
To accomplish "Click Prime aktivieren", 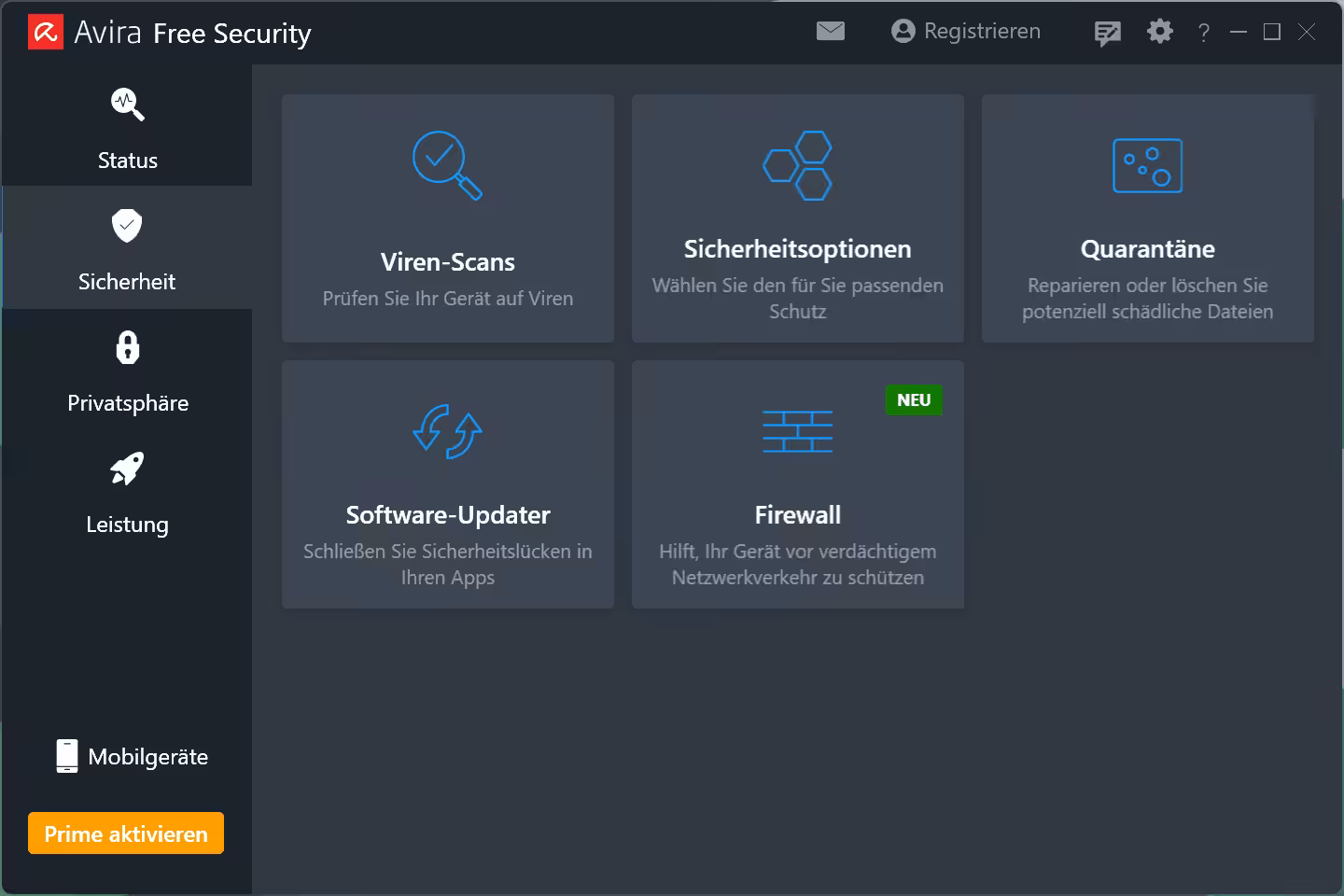I will [x=125, y=833].
